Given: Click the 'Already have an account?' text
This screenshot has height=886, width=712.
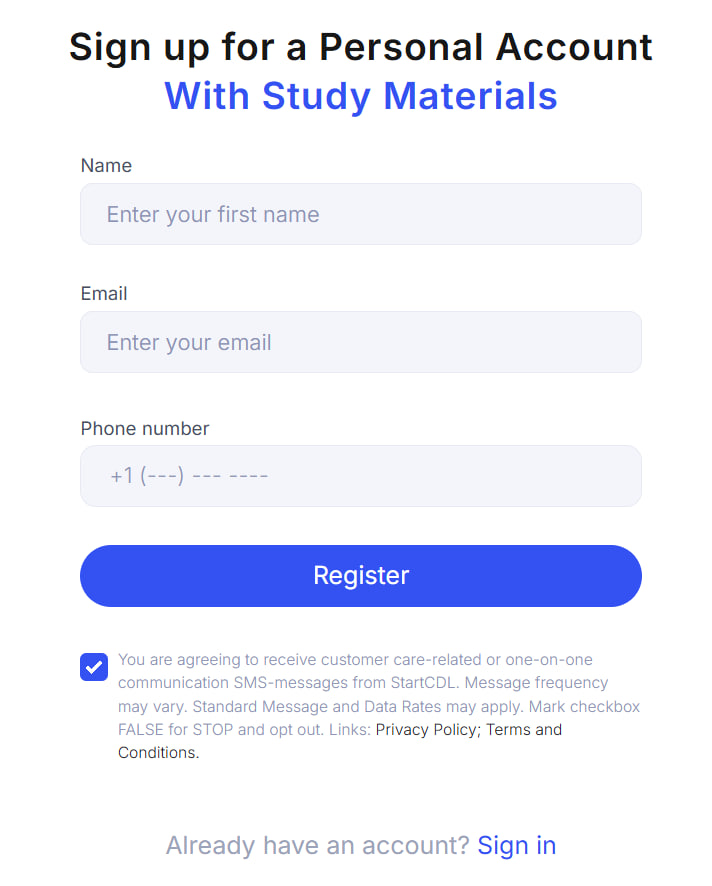Looking at the screenshot, I should [317, 845].
